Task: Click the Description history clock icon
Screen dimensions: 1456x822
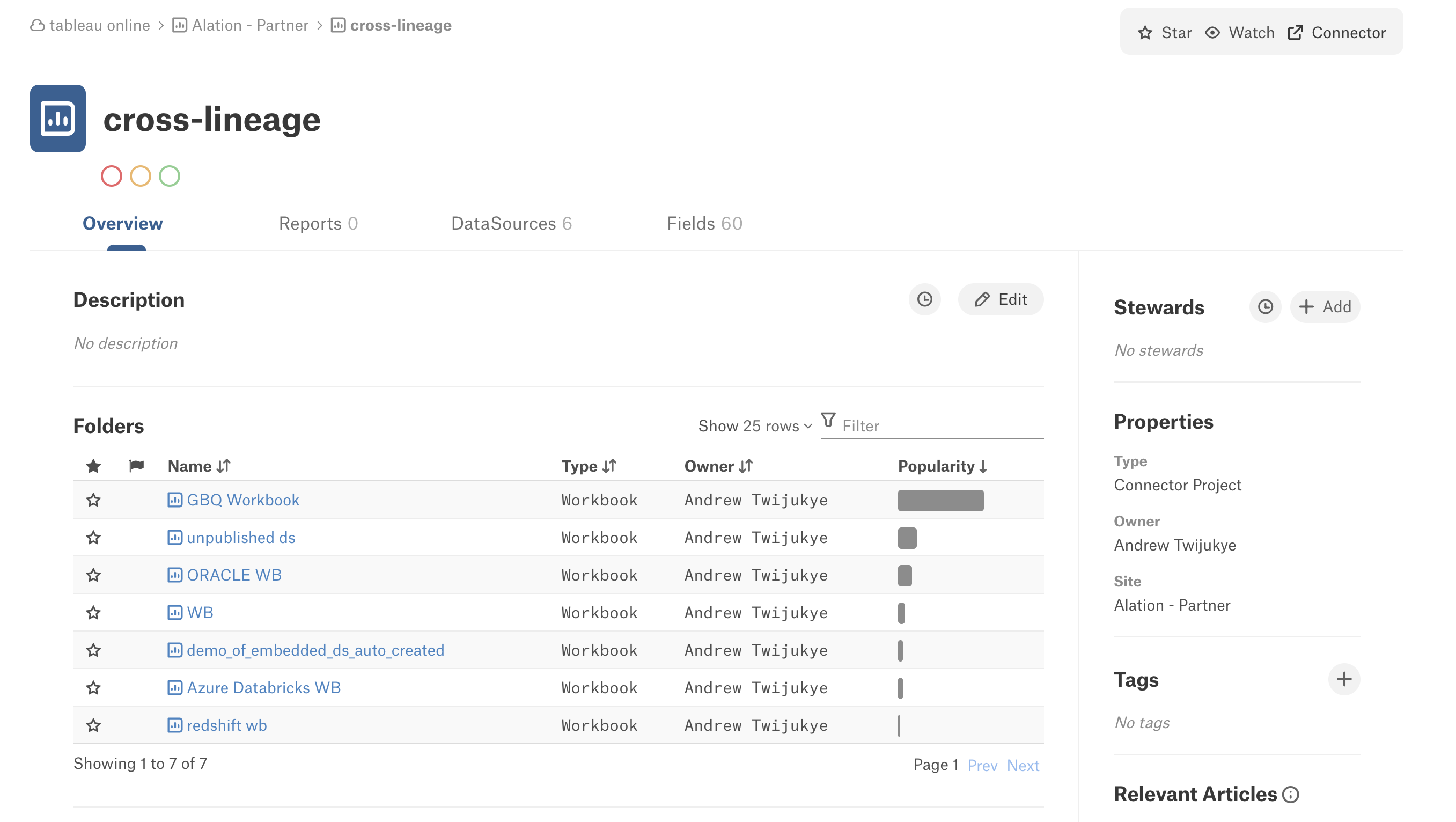Action: point(924,299)
